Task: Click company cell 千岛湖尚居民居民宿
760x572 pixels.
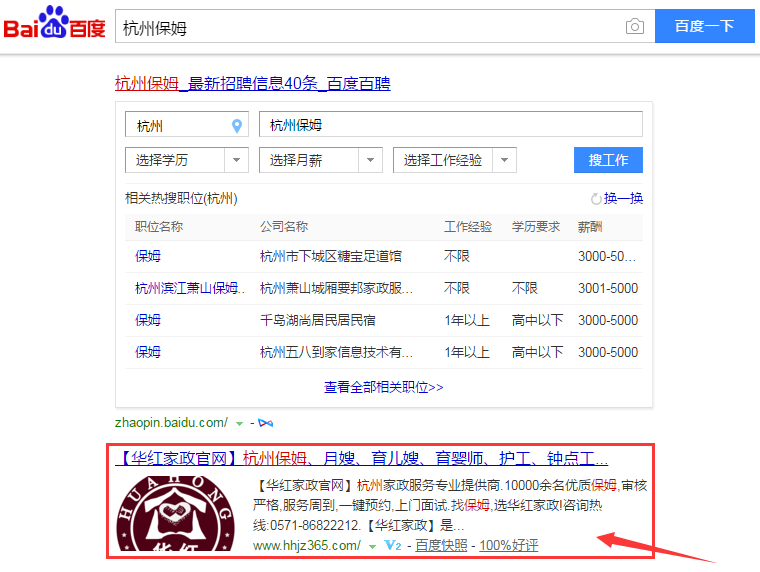Action: click(x=318, y=320)
